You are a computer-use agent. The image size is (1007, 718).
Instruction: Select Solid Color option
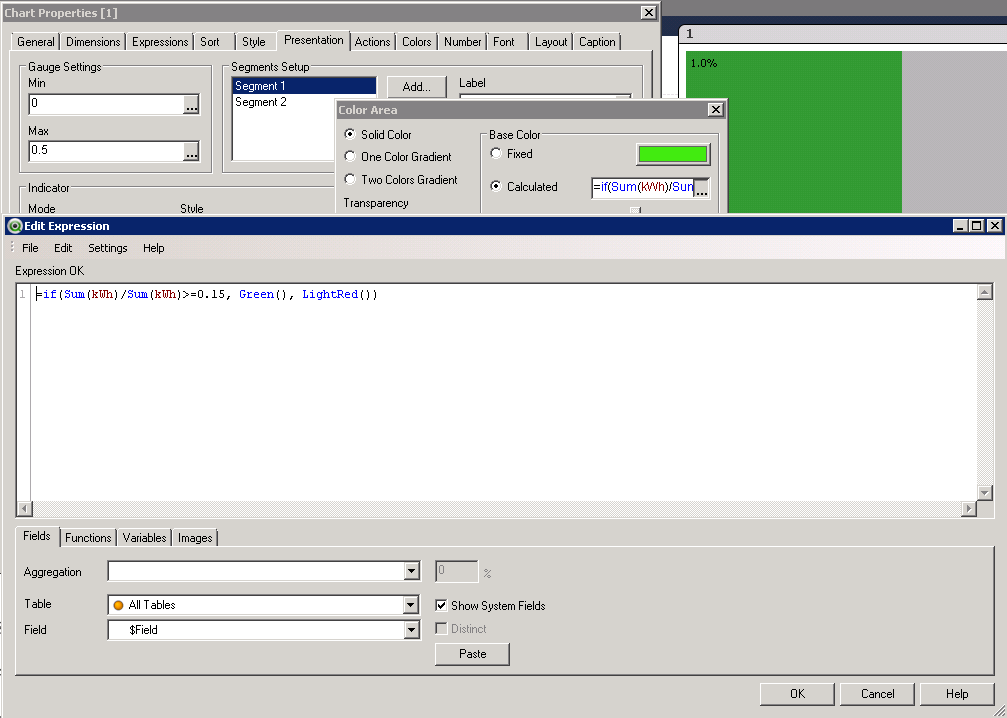tap(350, 134)
